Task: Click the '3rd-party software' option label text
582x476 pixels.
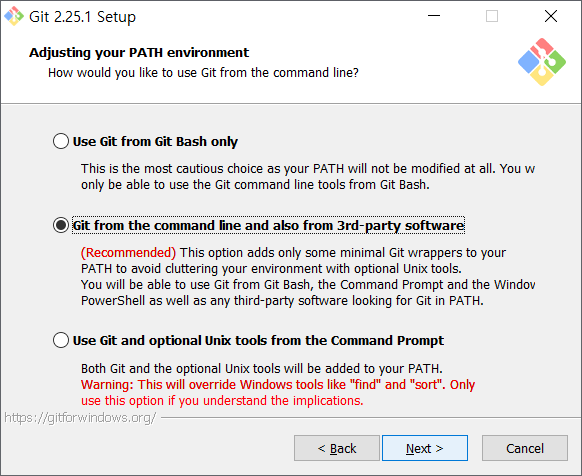Action: click(268, 225)
